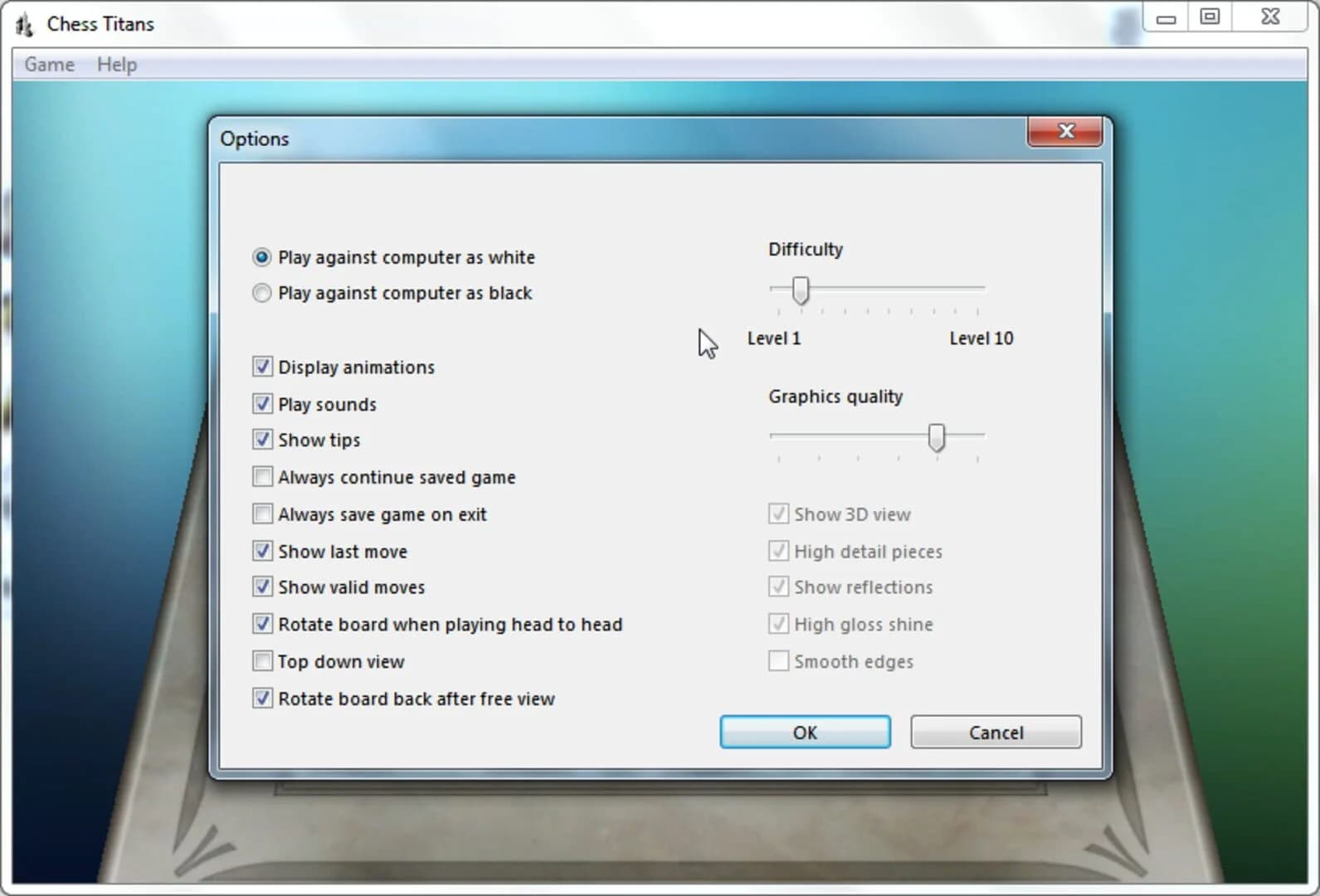Select Play against computer as white
1320x896 pixels.
point(262,257)
